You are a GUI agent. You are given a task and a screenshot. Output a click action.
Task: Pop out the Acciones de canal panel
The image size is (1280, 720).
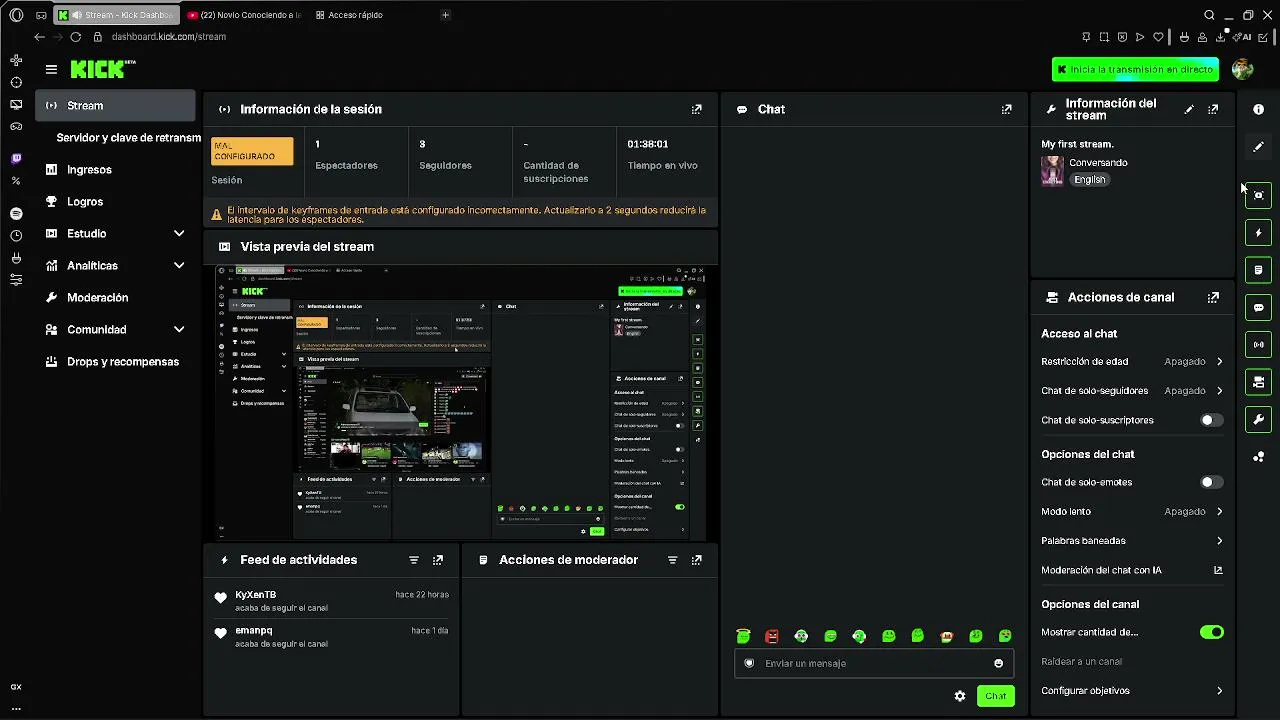[x=1213, y=297]
